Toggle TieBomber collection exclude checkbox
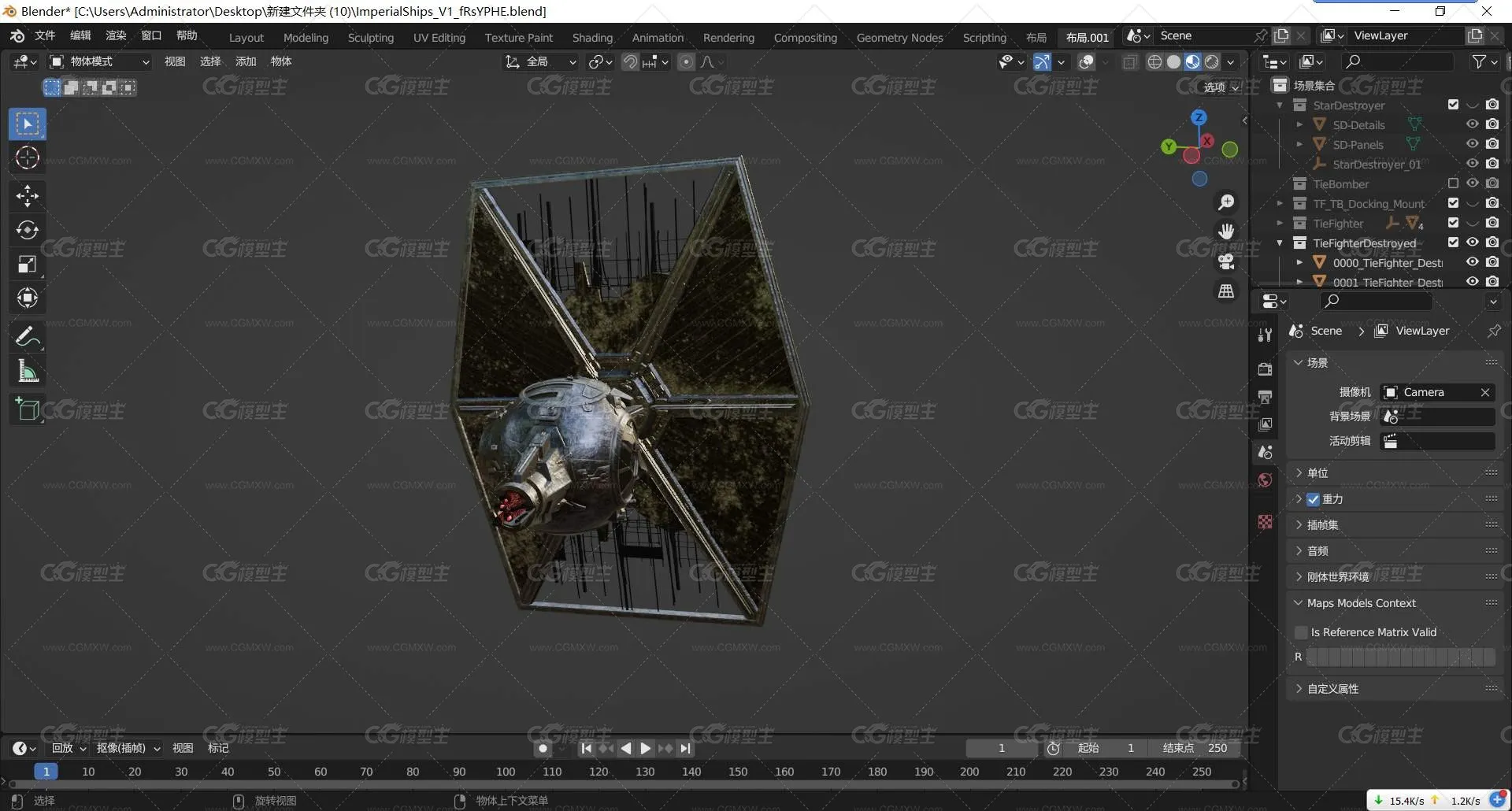 point(1453,183)
